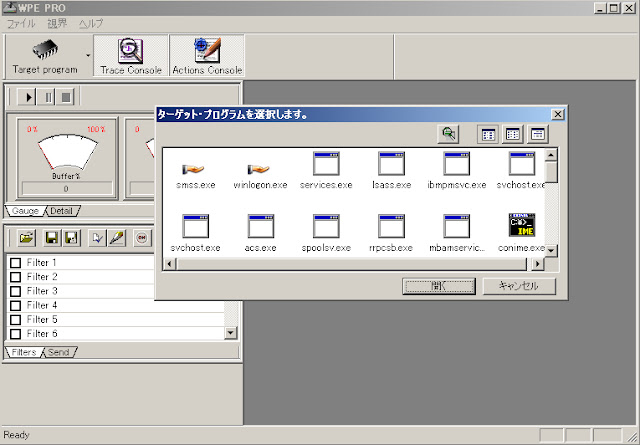Click the second save floppy icon
This screenshot has height=445, width=640.
pos(71,238)
